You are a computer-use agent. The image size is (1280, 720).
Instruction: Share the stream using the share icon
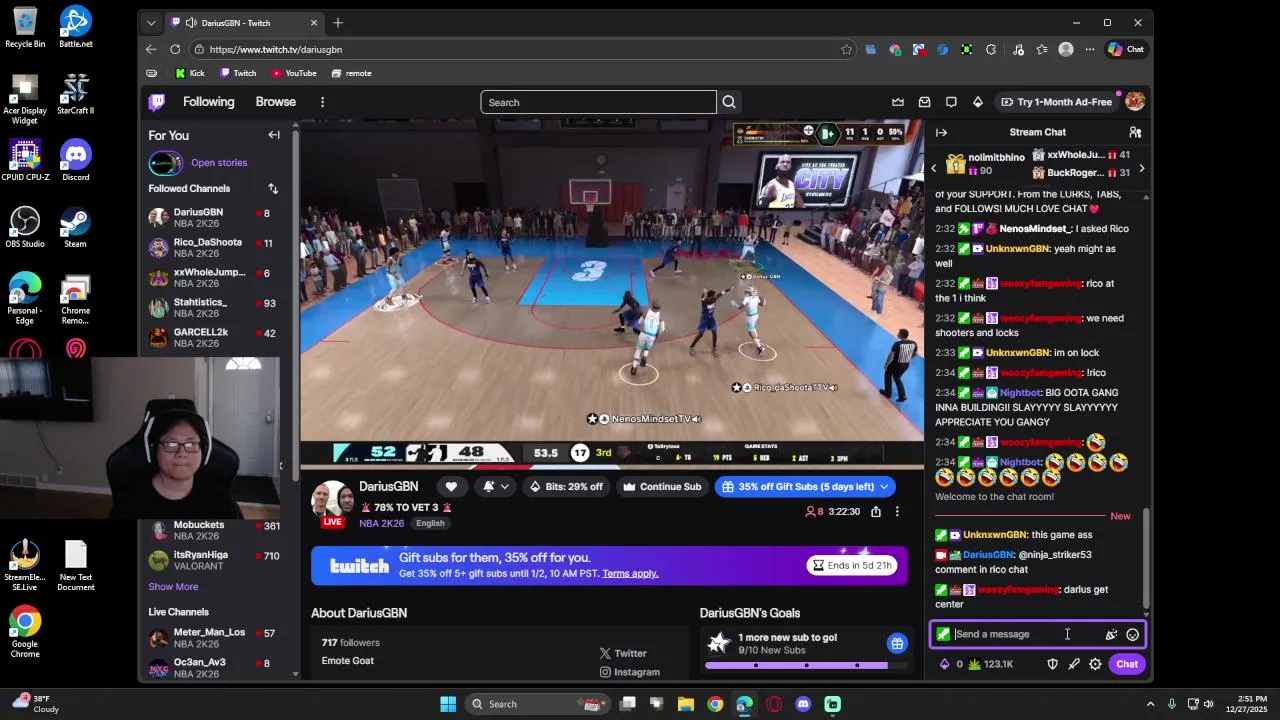pyautogui.click(x=876, y=511)
